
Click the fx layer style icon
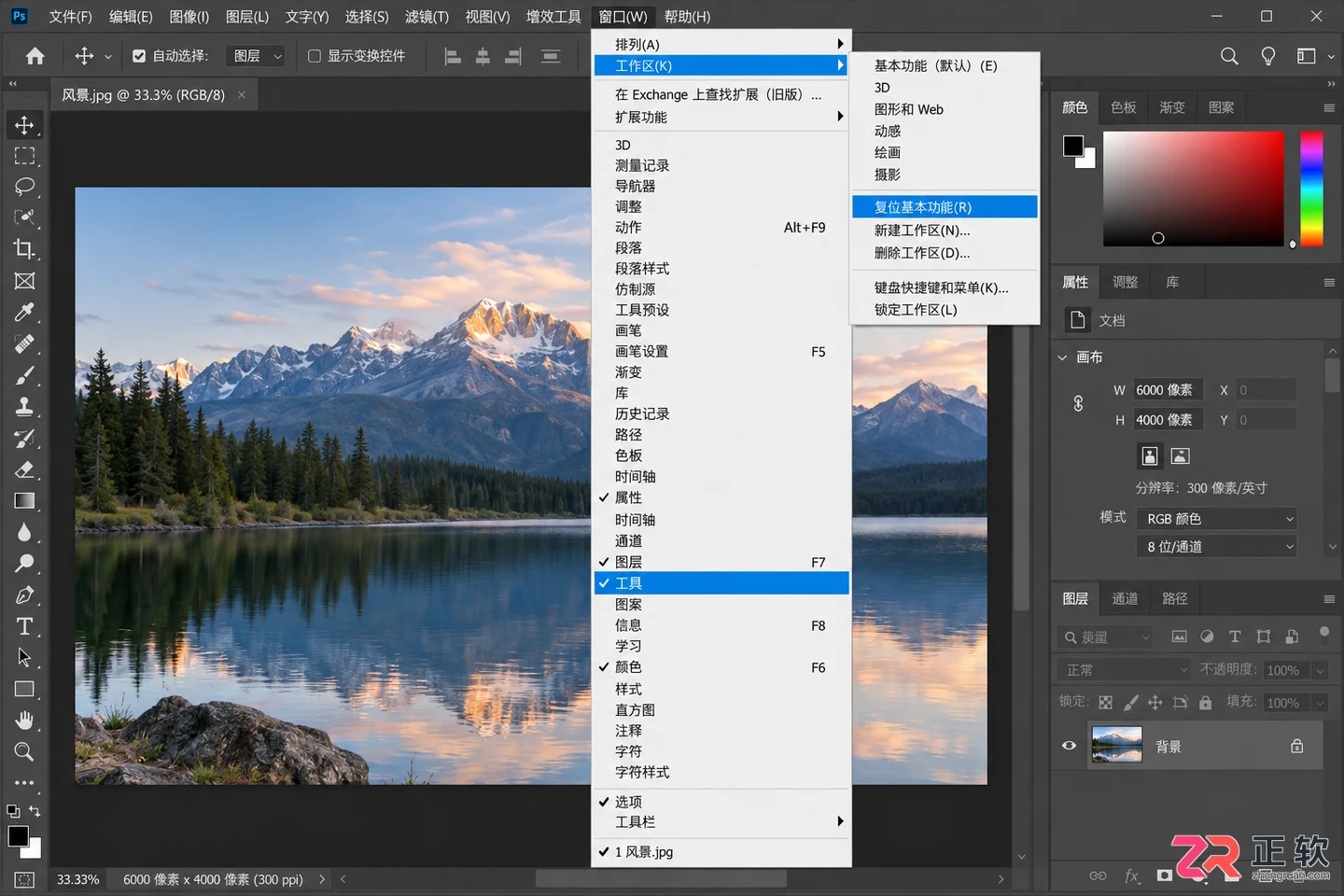[1131, 875]
